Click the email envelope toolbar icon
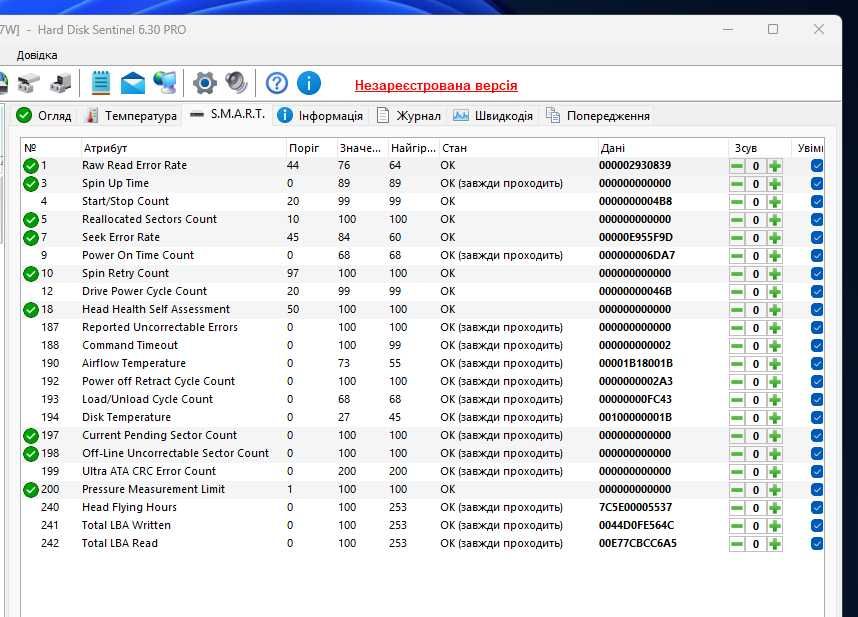The image size is (858, 617). point(132,83)
